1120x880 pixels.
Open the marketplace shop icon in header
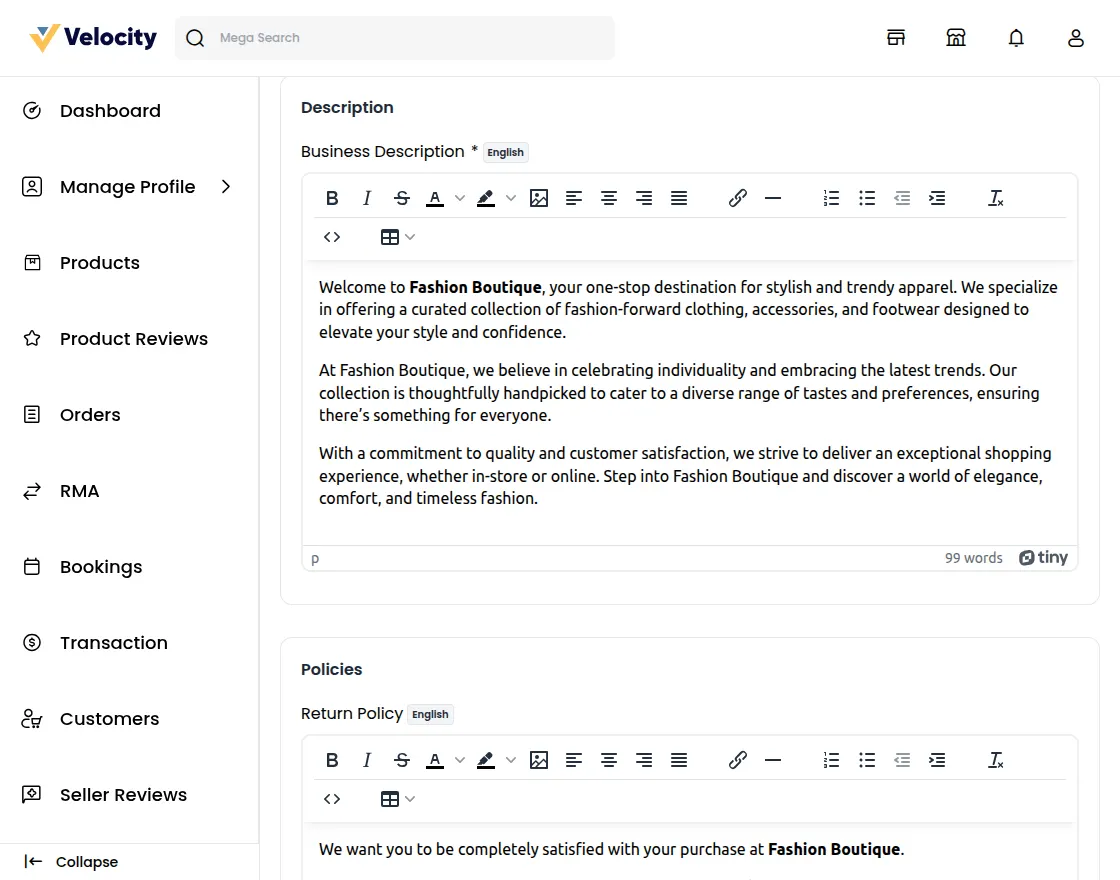tap(956, 38)
